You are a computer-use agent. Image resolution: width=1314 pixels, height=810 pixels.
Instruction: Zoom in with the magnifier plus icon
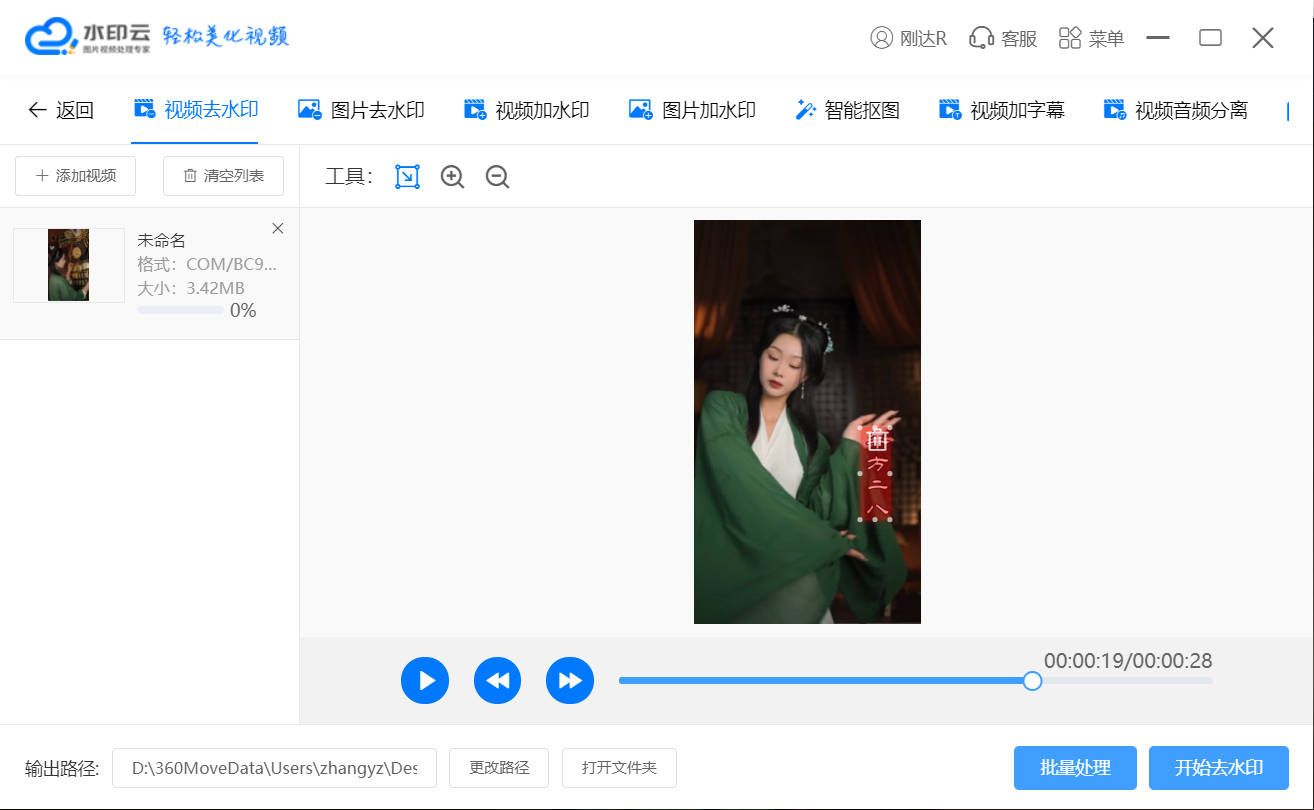click(x=453, y=177)
